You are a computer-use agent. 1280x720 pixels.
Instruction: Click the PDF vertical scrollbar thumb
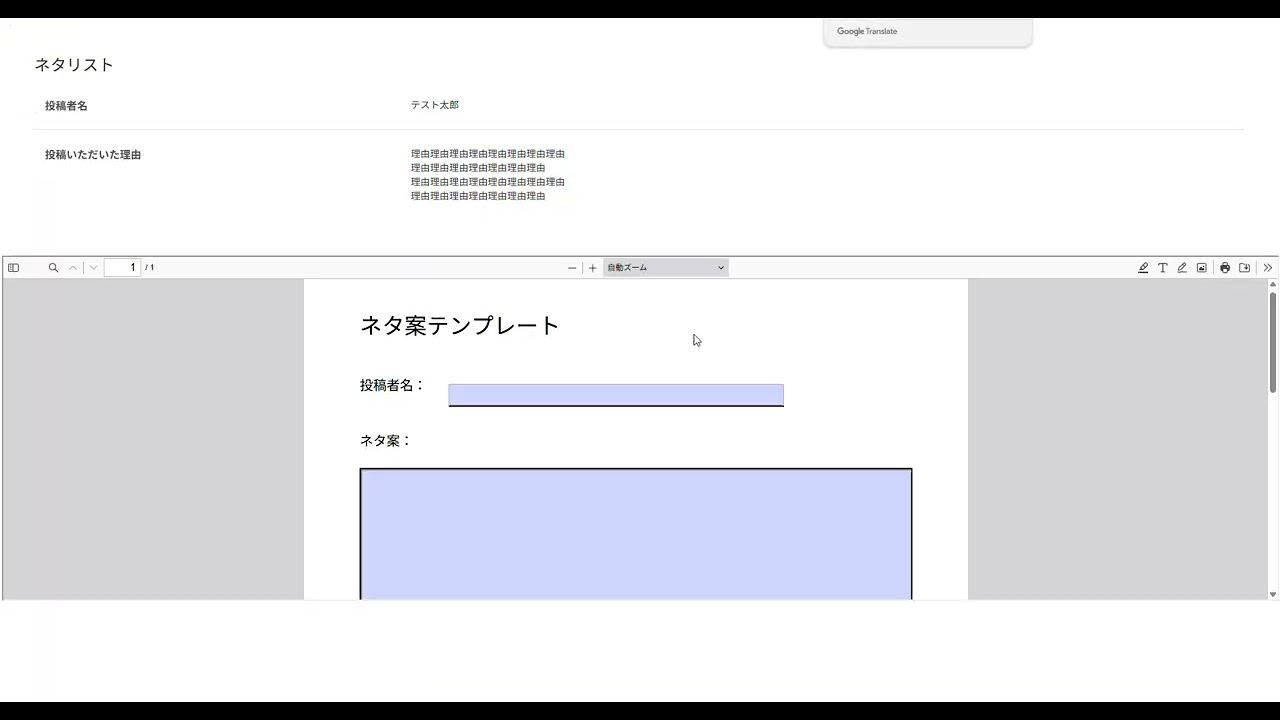pyautogui.click(x=1273, y=341)
